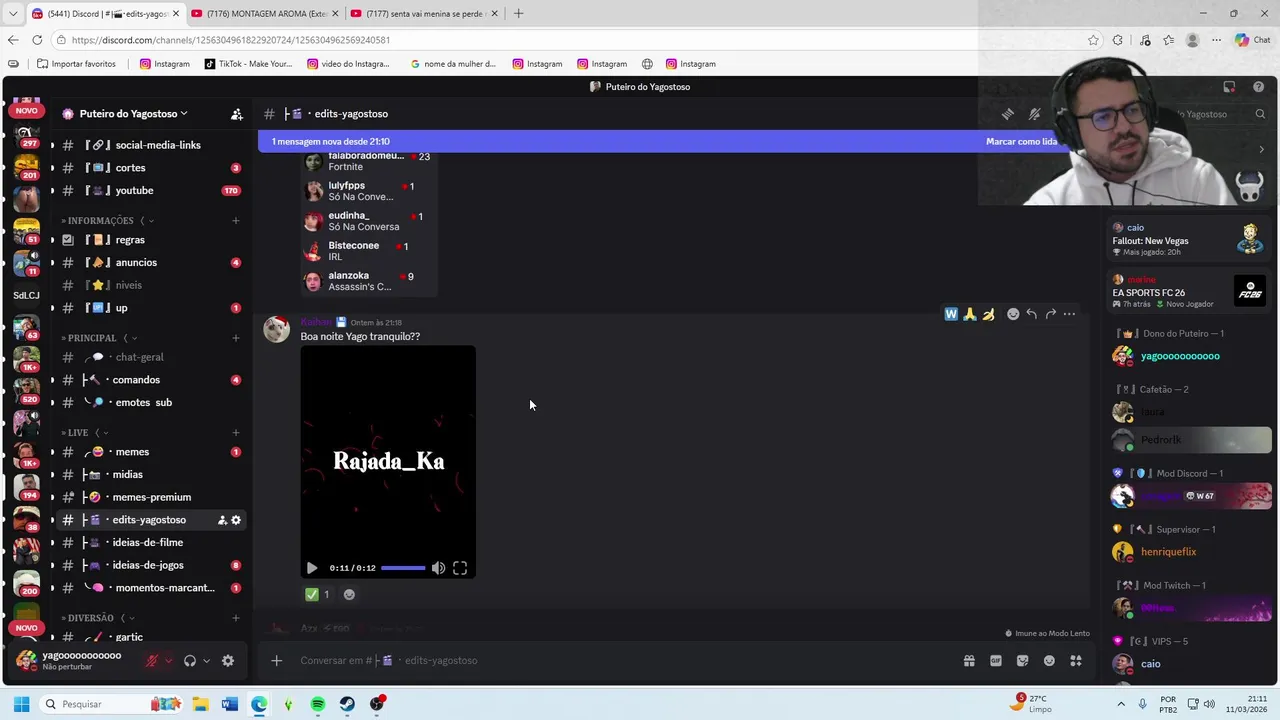This screenshot has height=720, width=1280.
Task: Toggle the headphones deafen button
Action: [190, 661]
